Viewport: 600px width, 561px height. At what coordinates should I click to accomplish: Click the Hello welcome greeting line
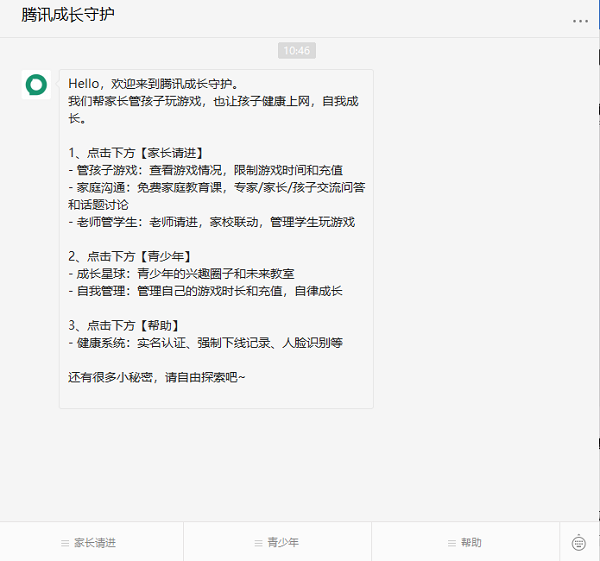(153, 84)
